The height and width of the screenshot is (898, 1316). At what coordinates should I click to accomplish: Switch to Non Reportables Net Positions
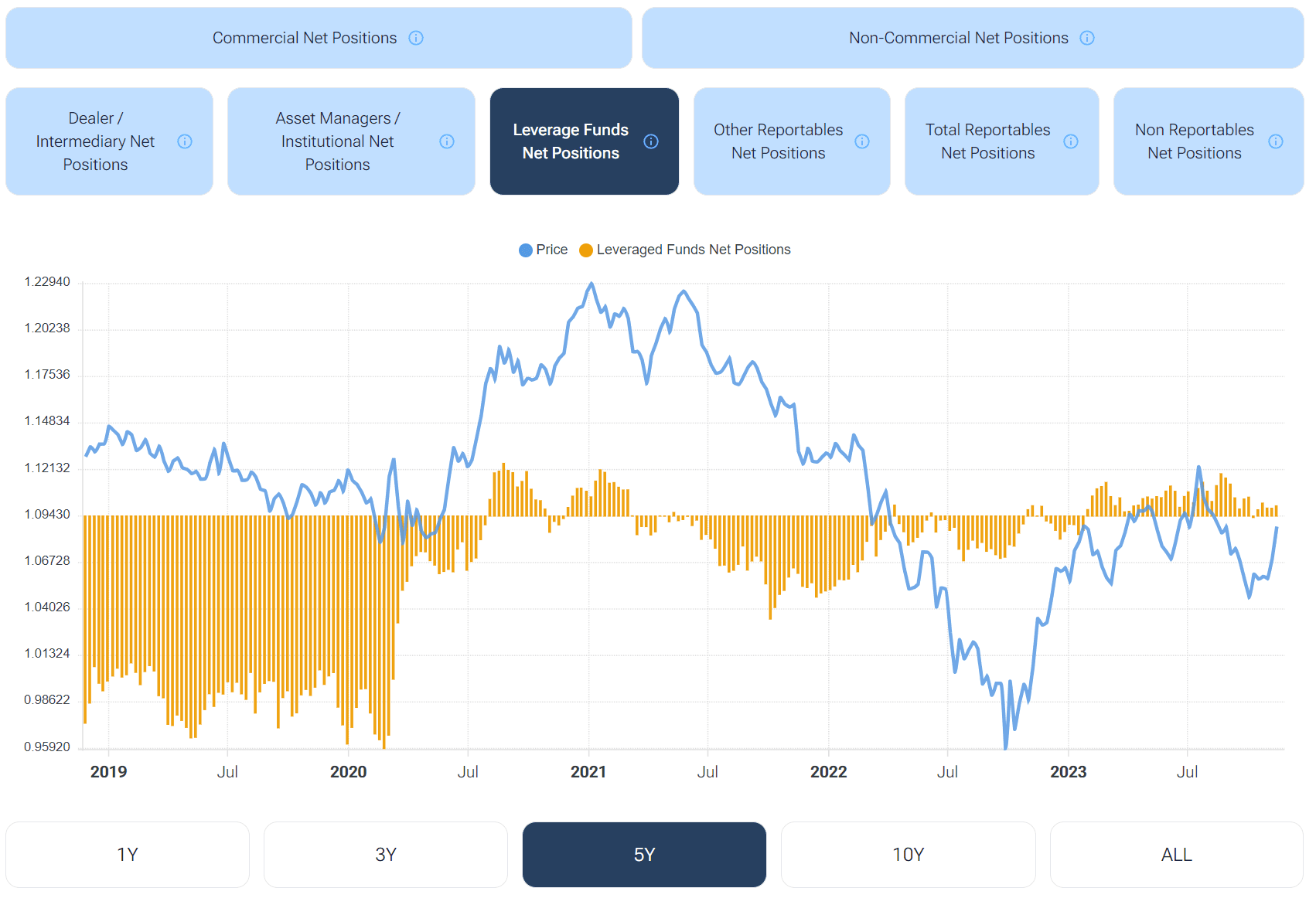point(1209,141)
